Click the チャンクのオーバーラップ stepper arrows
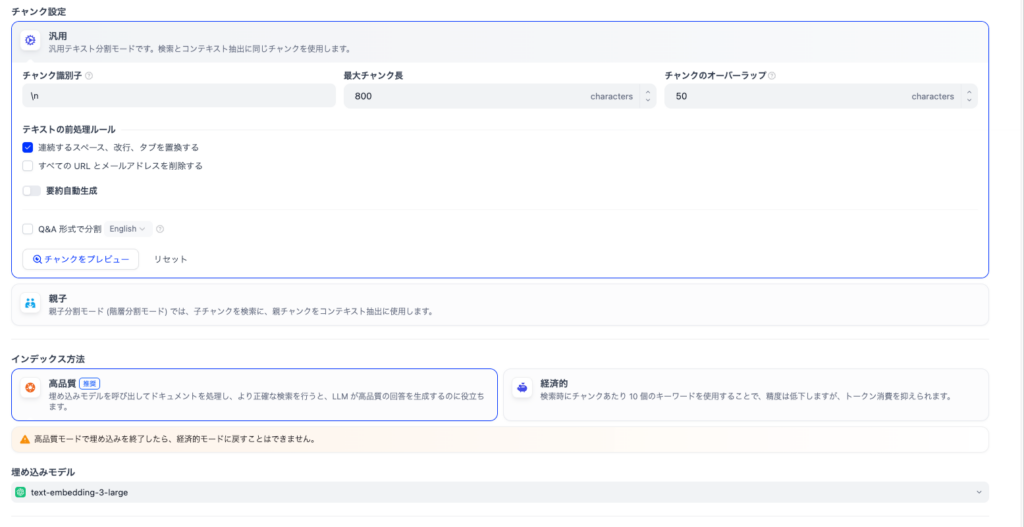Viewport: 1024px width, 527px height. [968, 96]
